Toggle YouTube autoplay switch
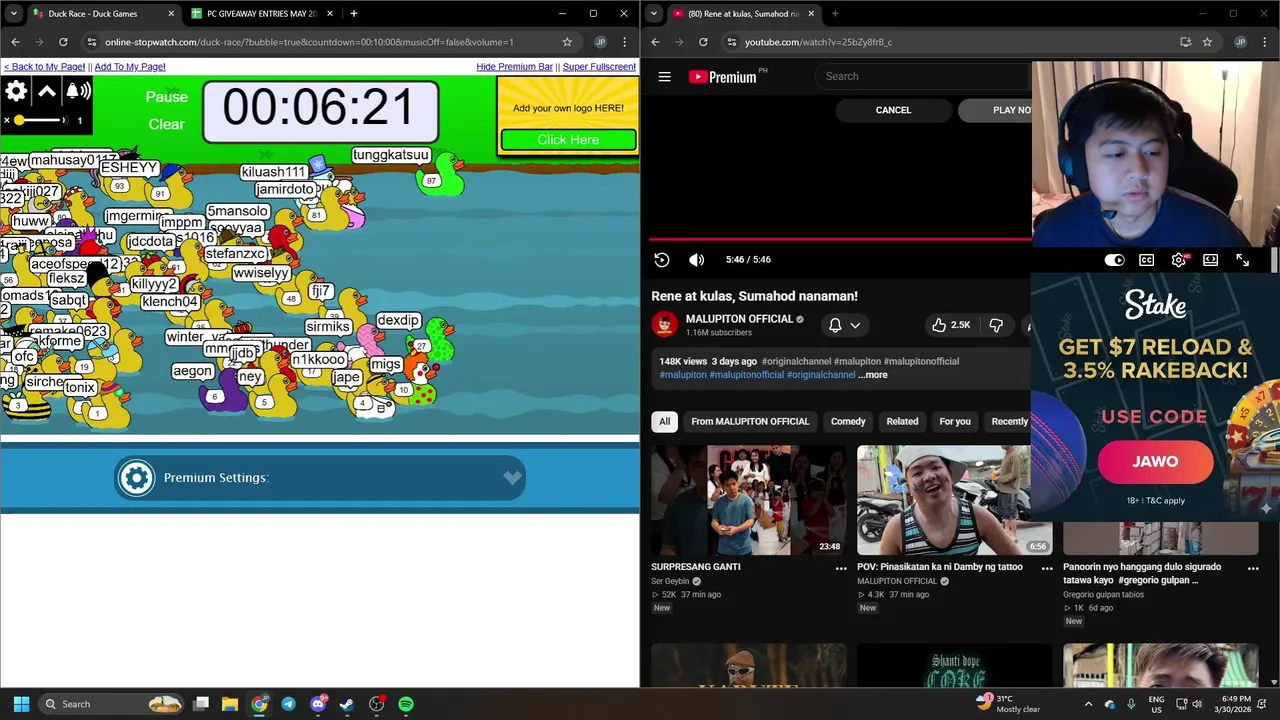The image size is (1280, 720). click(x=1114, y=260)
